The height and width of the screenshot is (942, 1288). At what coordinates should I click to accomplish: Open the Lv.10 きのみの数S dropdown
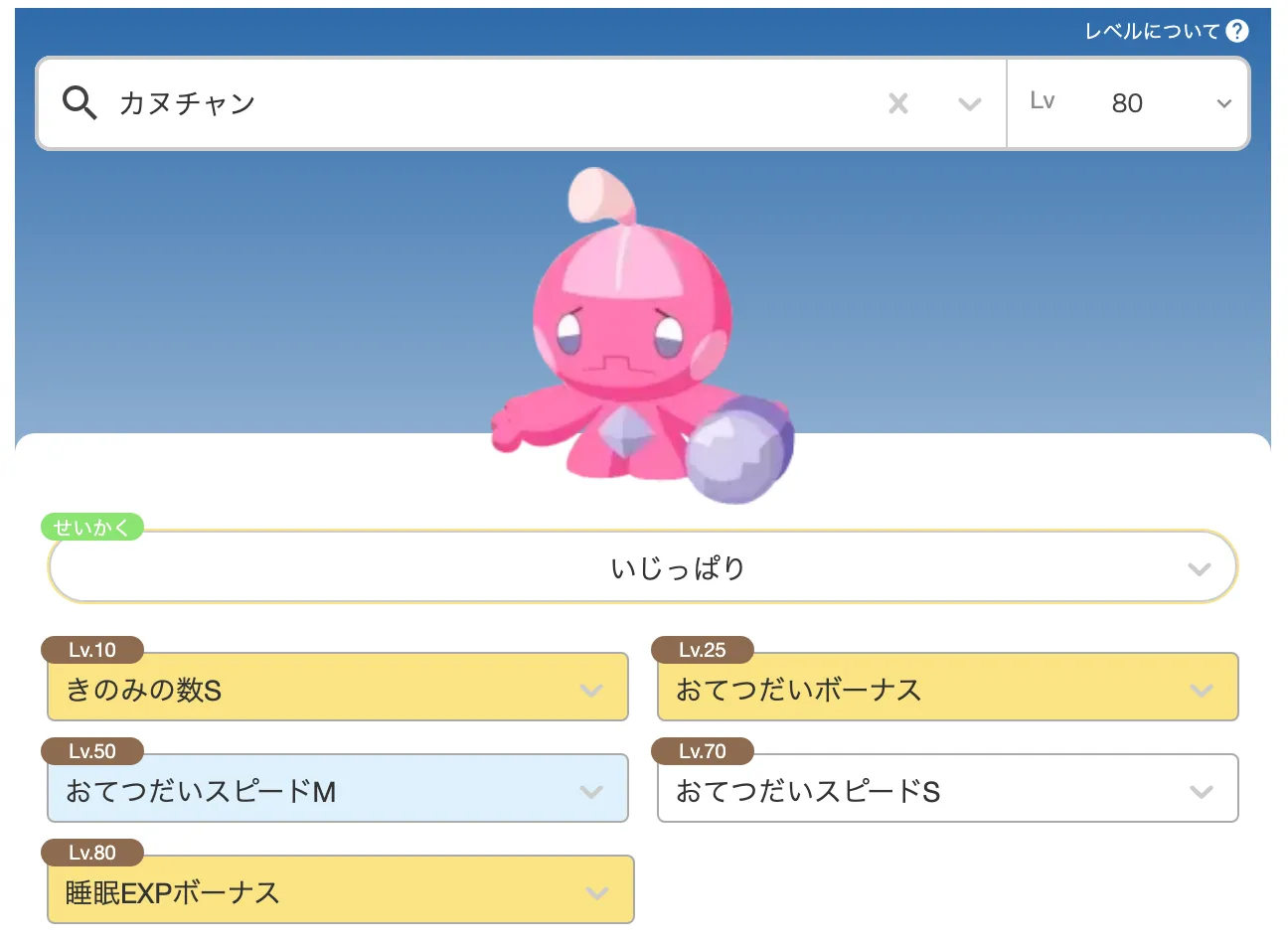click(338, 687)
